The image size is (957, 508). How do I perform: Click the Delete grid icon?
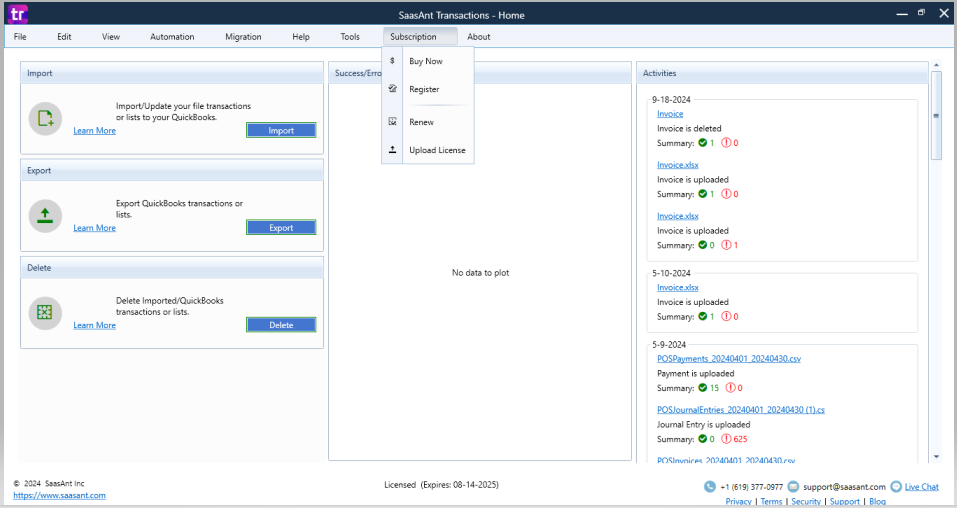pos(45,313)
